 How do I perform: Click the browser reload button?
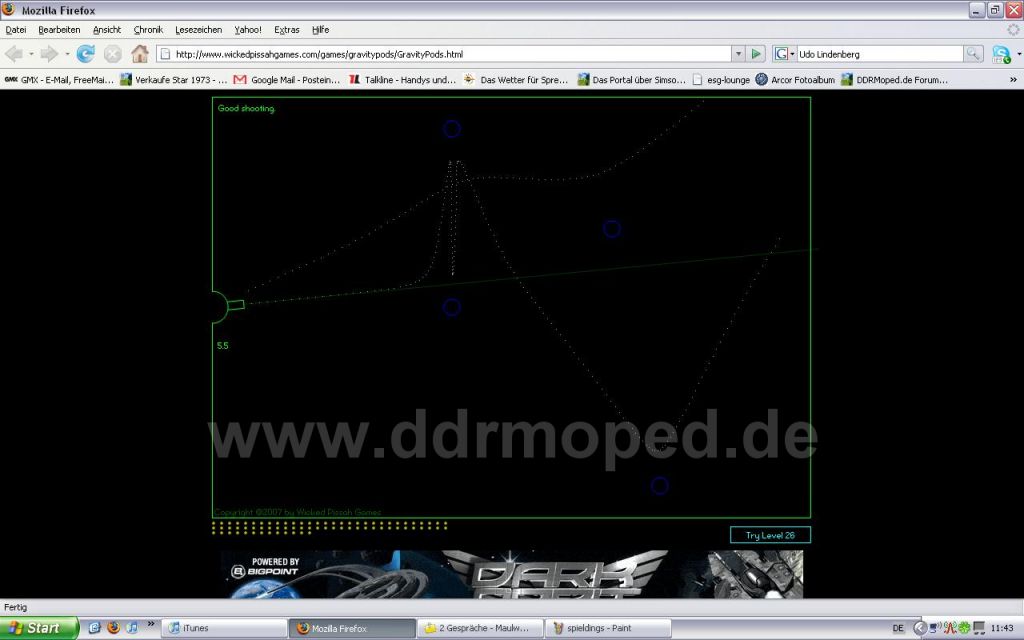coord(86,54)
